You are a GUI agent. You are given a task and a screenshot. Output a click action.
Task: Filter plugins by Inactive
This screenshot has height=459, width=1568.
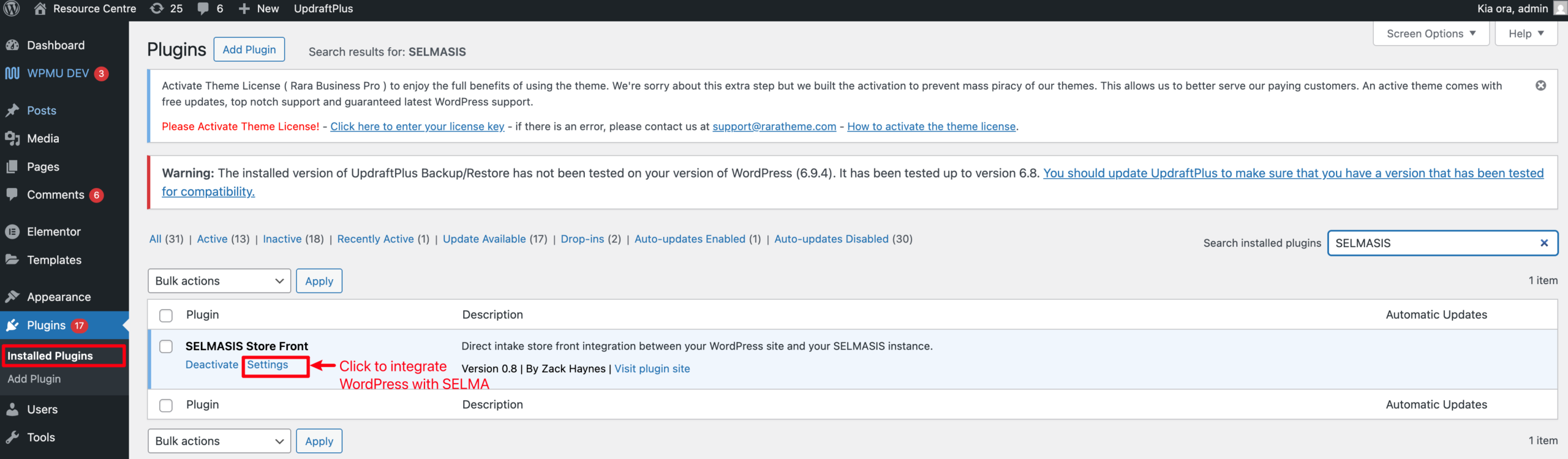tap(282, 239)
